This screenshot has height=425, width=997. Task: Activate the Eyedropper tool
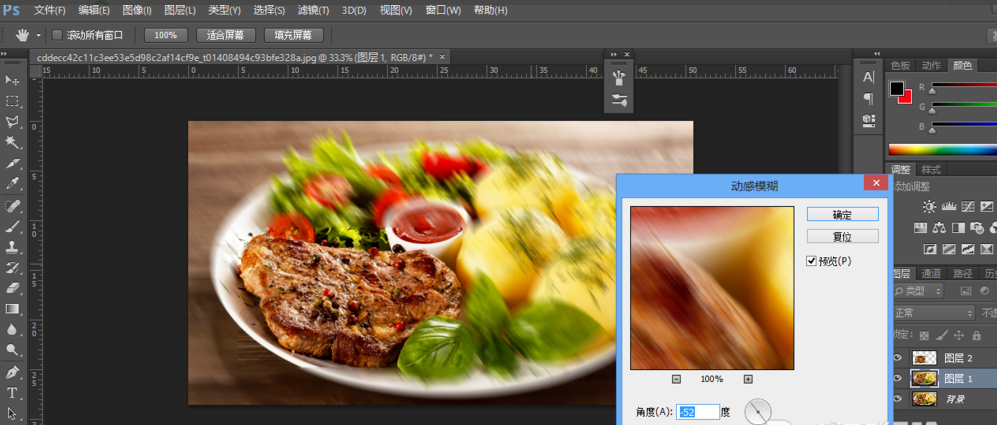[x=13, y=184]
